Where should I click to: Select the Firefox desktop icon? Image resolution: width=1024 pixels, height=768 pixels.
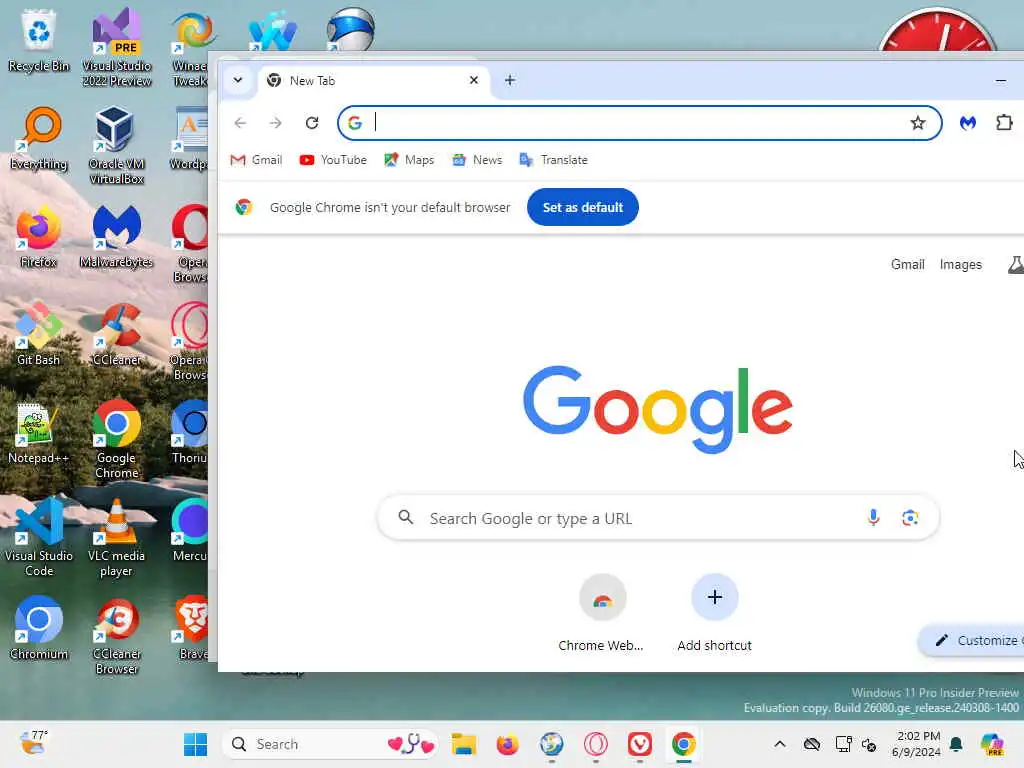(39, 237)
